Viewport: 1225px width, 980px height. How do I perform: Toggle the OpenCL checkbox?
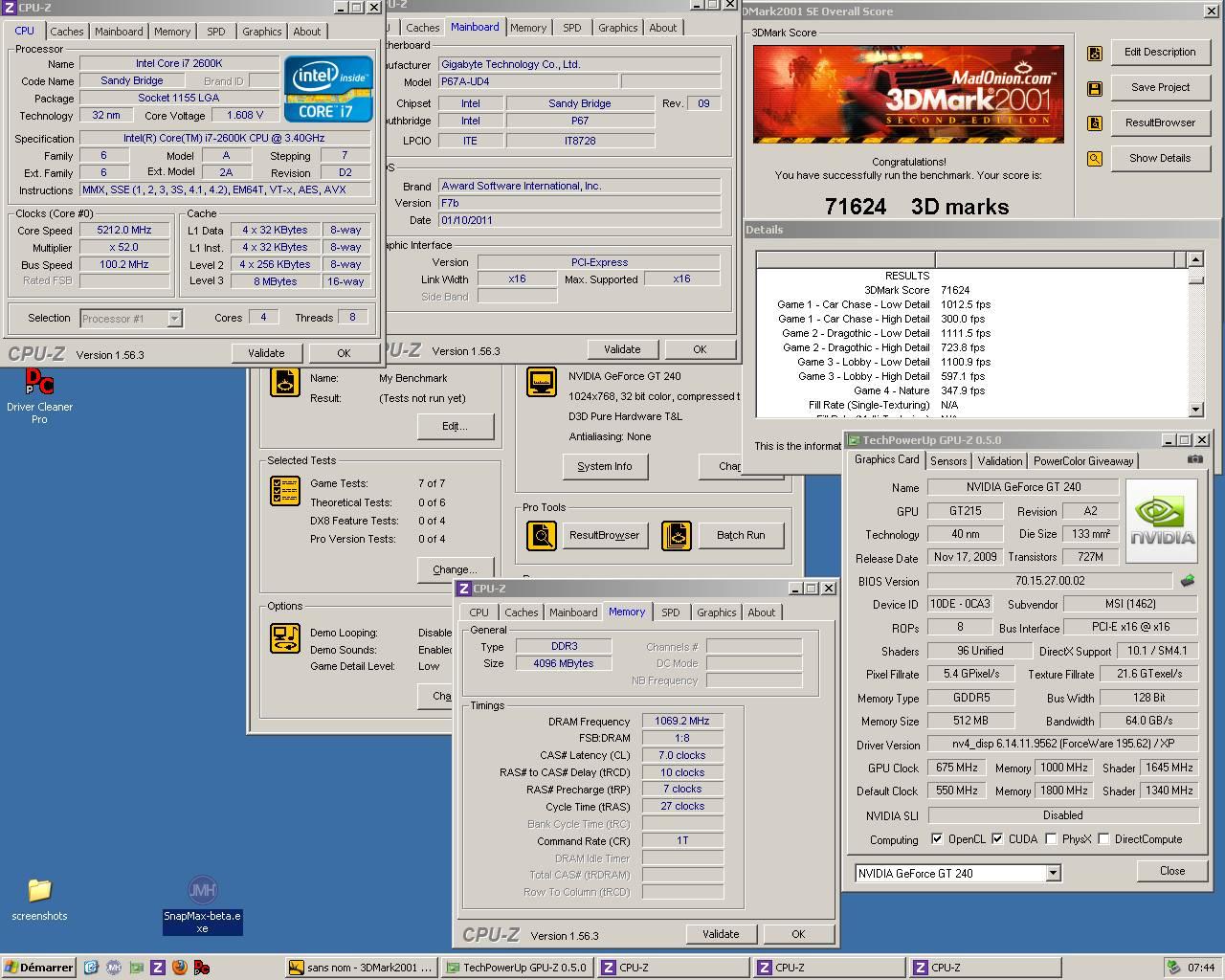coord(937,838)
